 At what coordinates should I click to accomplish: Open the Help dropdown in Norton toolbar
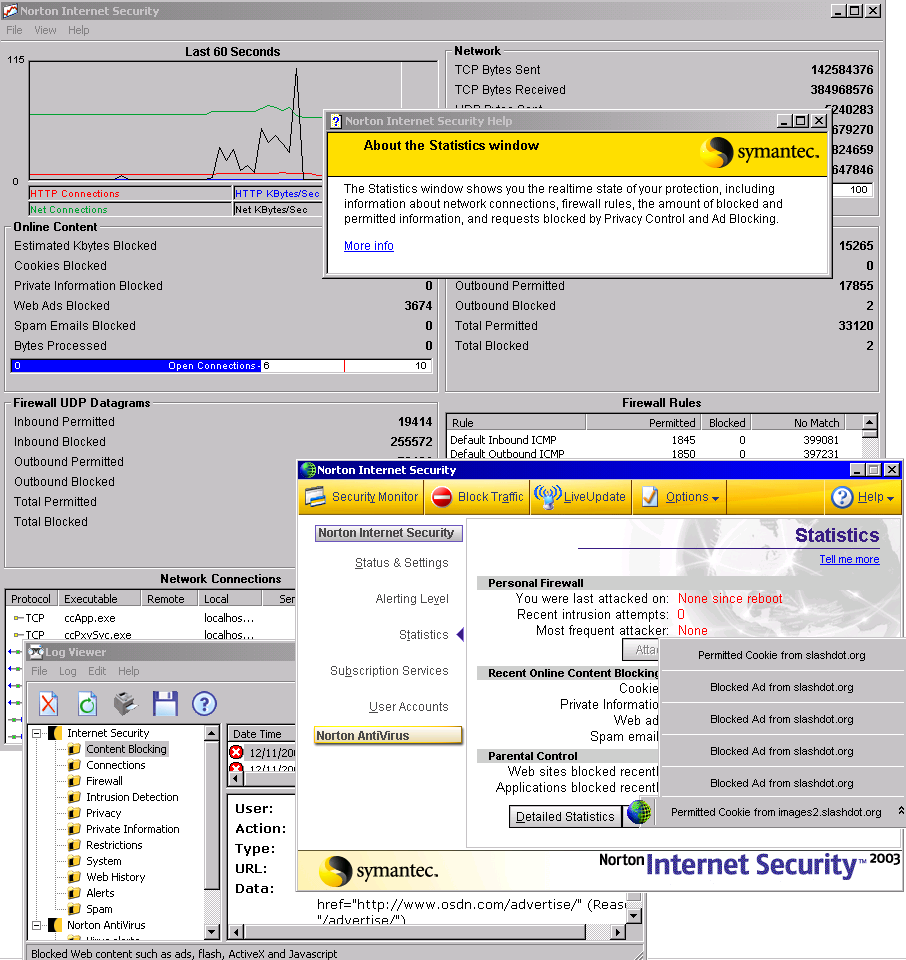862,497
